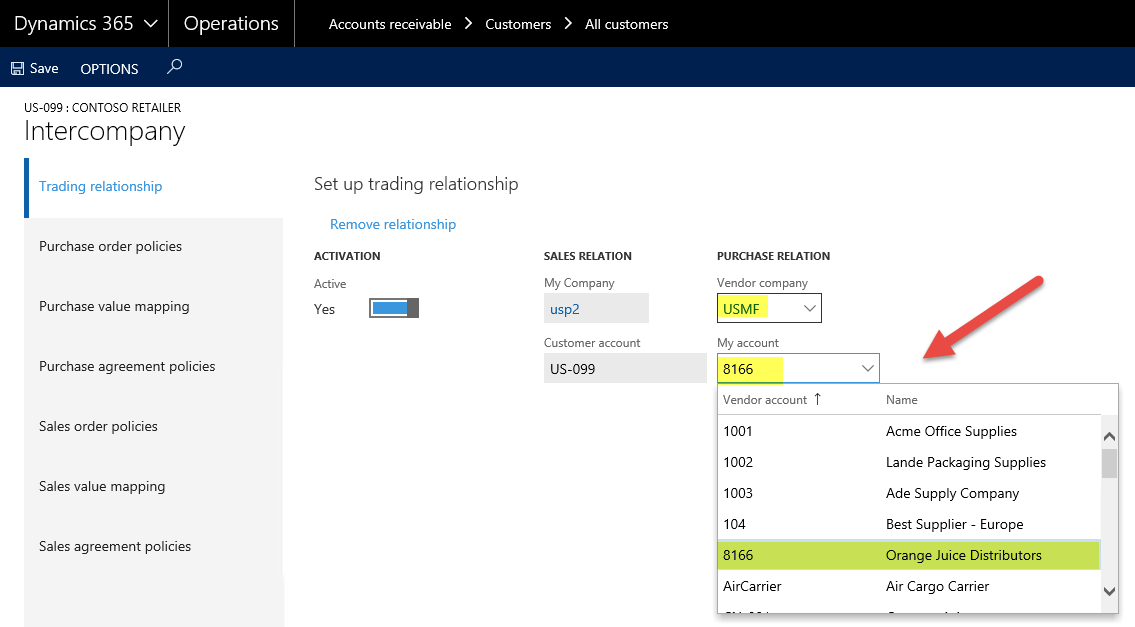Image resolution: width=1135 pixels, height=627 pixels.
Task: Click the Save disk icon
Action: tap(17, 69)
